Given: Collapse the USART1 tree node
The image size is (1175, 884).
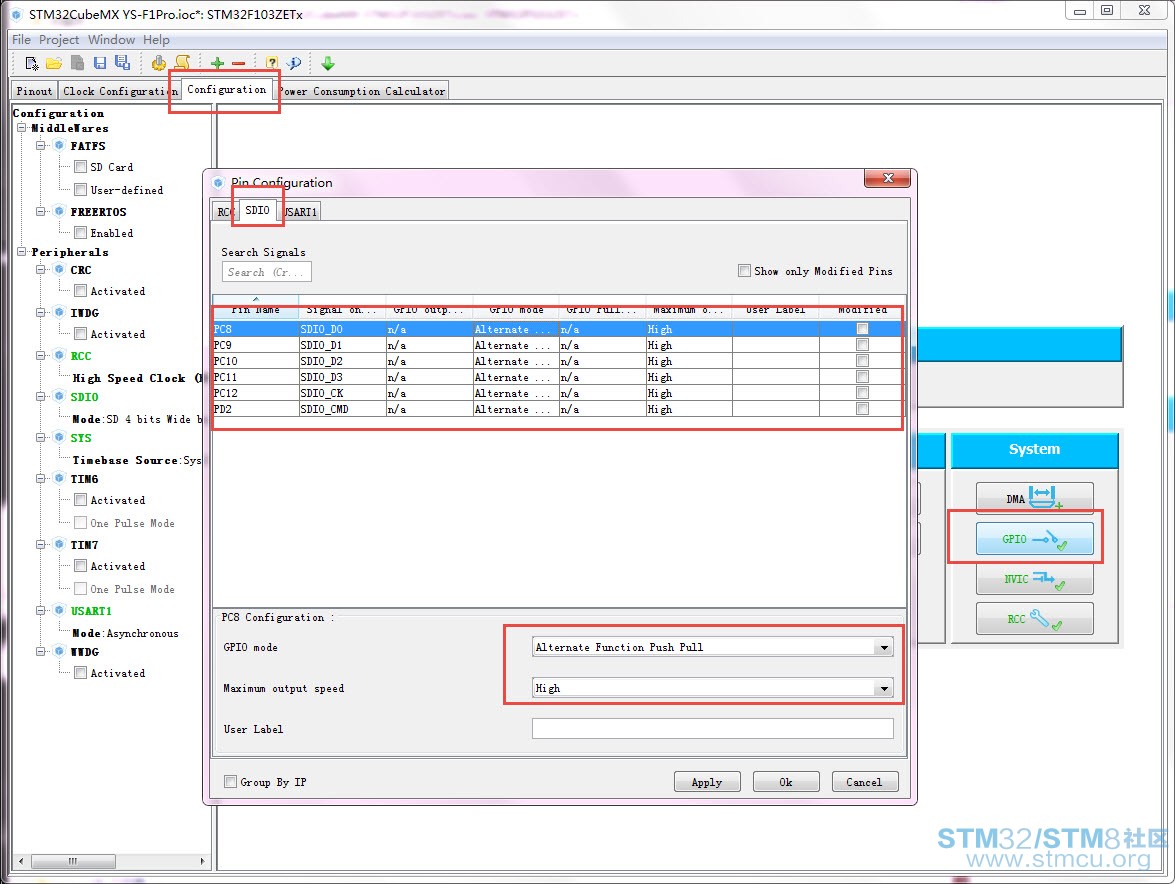Looking at the screenshot, I should click(41, 611).
